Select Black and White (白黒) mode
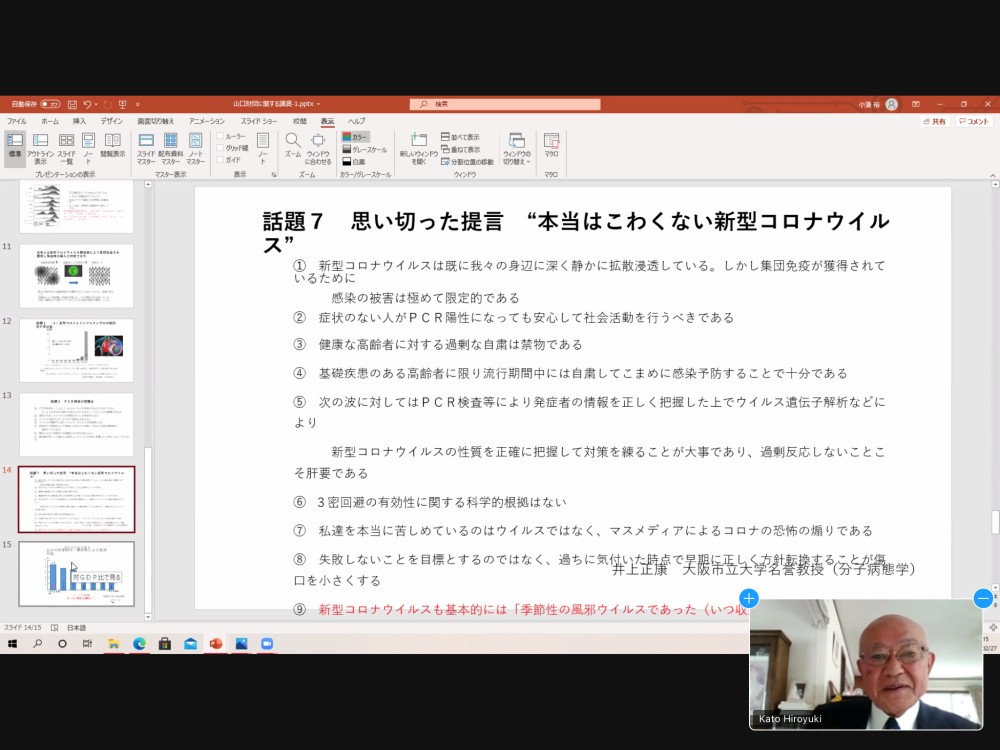The image size is (1000, 750). point(354,161)
